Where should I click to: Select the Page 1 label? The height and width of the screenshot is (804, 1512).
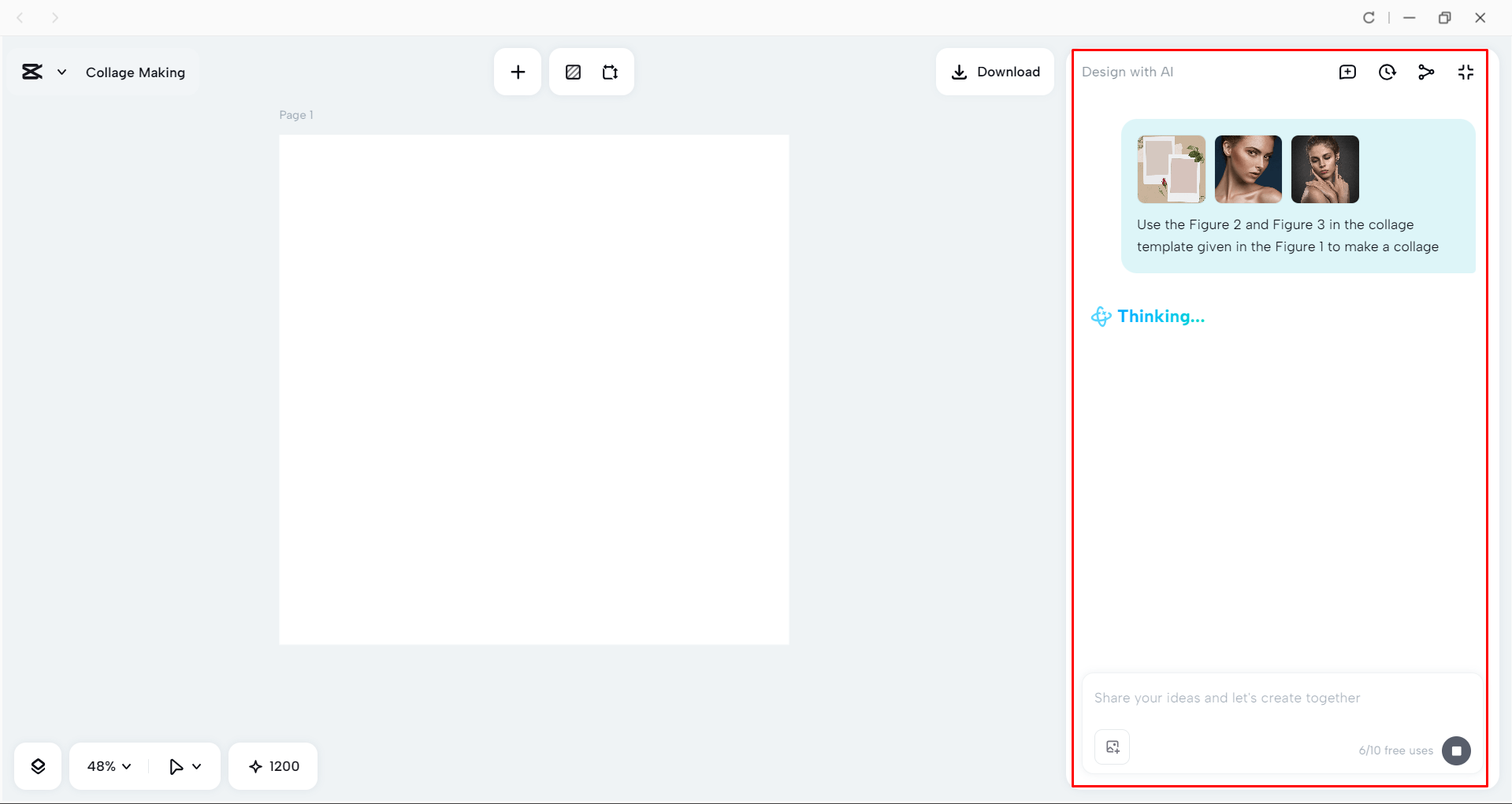[x=295, y=114]
